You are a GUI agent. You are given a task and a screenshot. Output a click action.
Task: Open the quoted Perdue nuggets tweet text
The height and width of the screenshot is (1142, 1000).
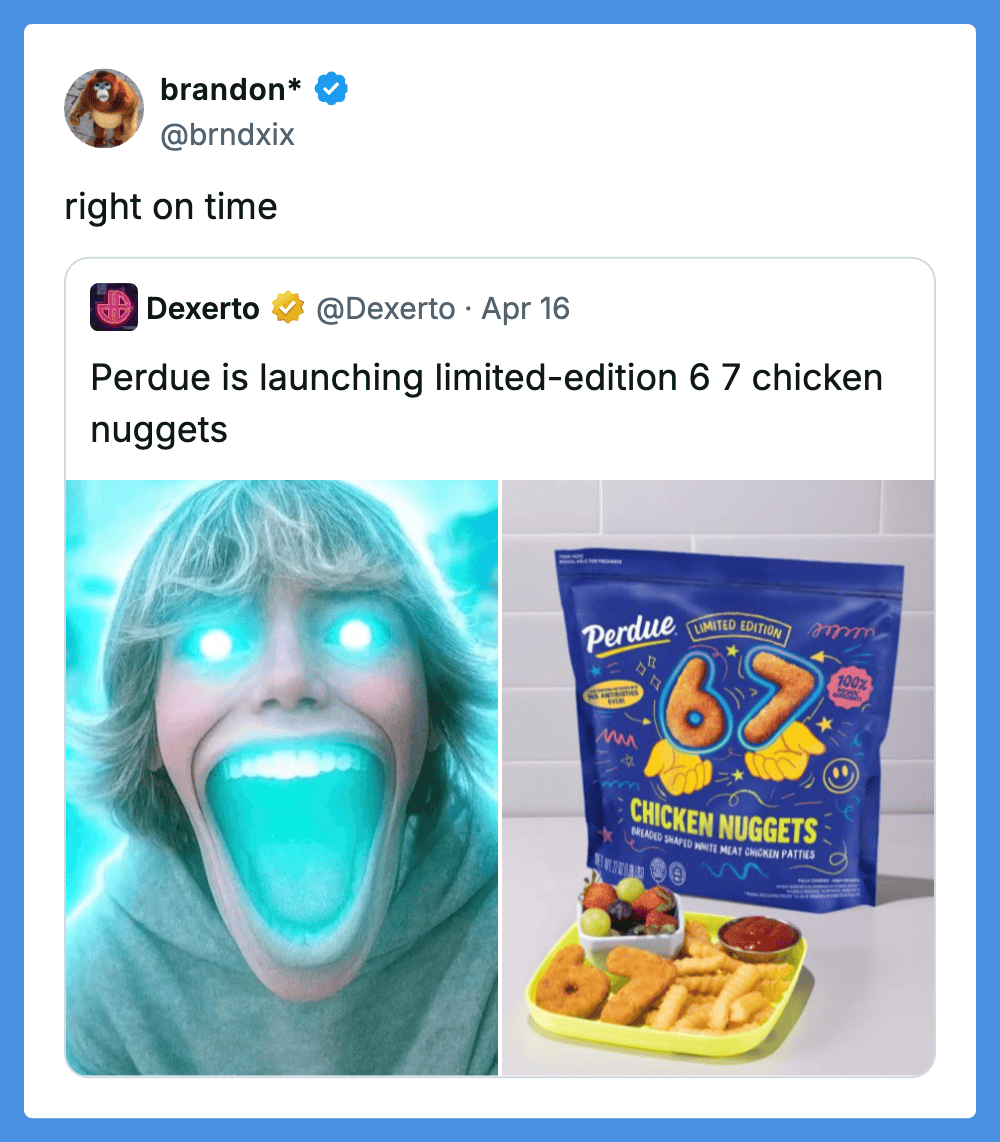click(486, 403)
